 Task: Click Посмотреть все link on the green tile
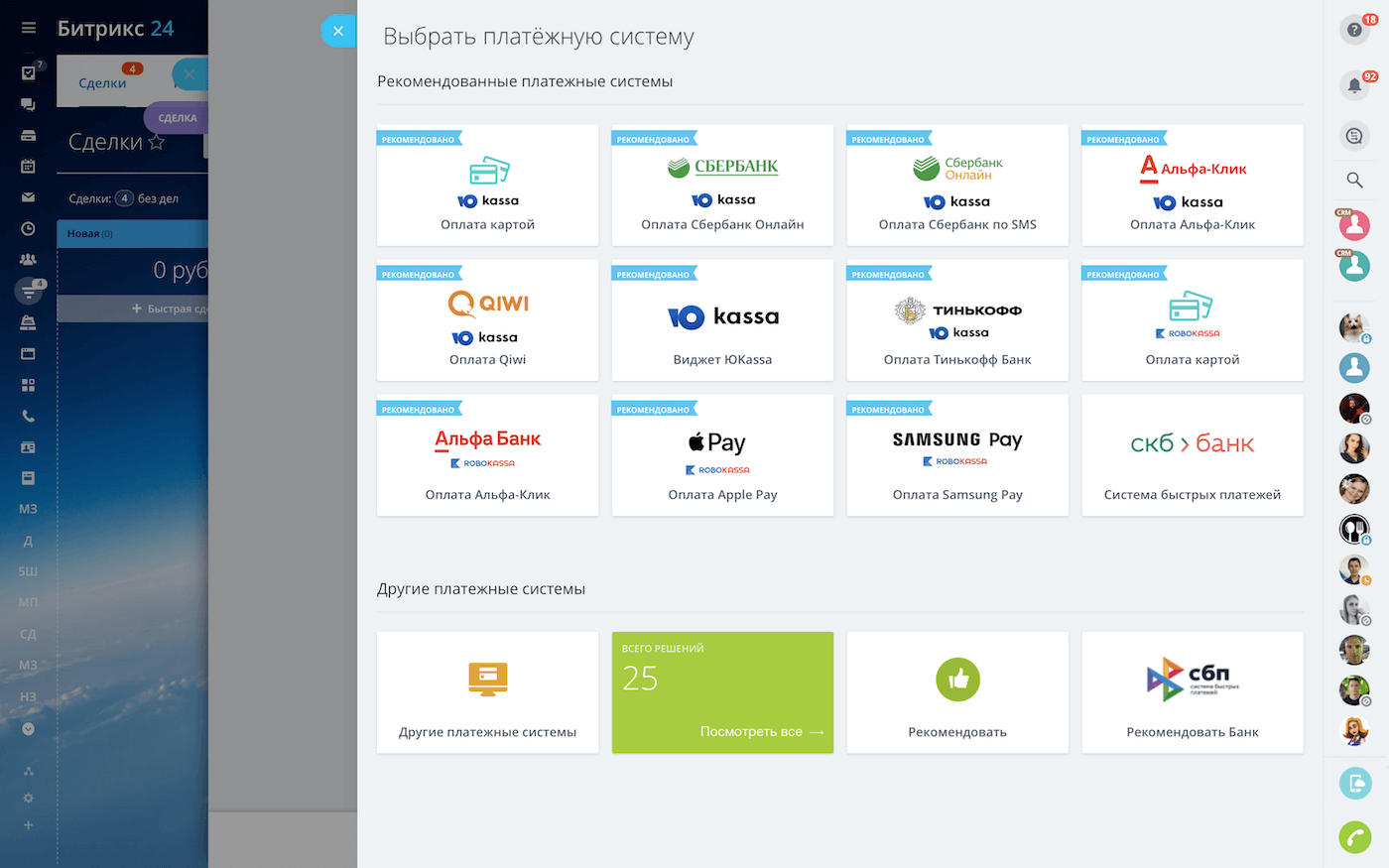[761, 732]
